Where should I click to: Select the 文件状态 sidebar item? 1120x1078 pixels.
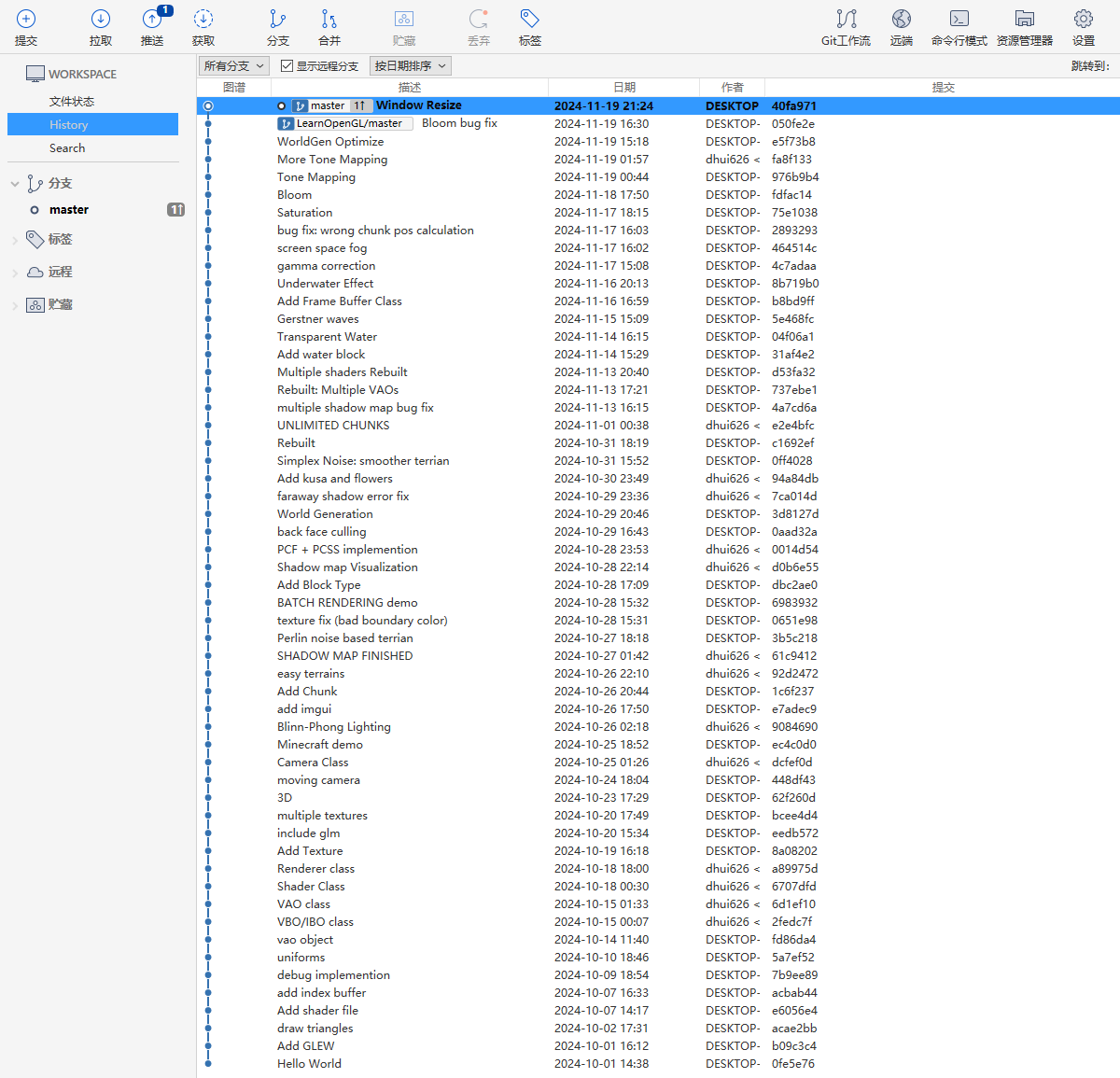pyautogui.click(x=72, y=102)
